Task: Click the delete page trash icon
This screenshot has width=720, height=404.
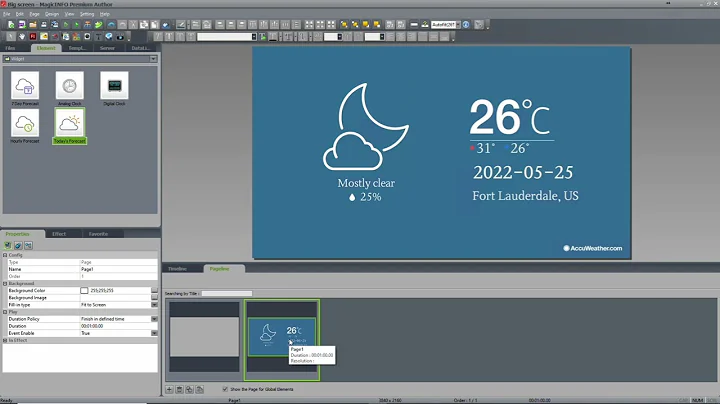Action: pyautogui.click(x=179, y=389)
